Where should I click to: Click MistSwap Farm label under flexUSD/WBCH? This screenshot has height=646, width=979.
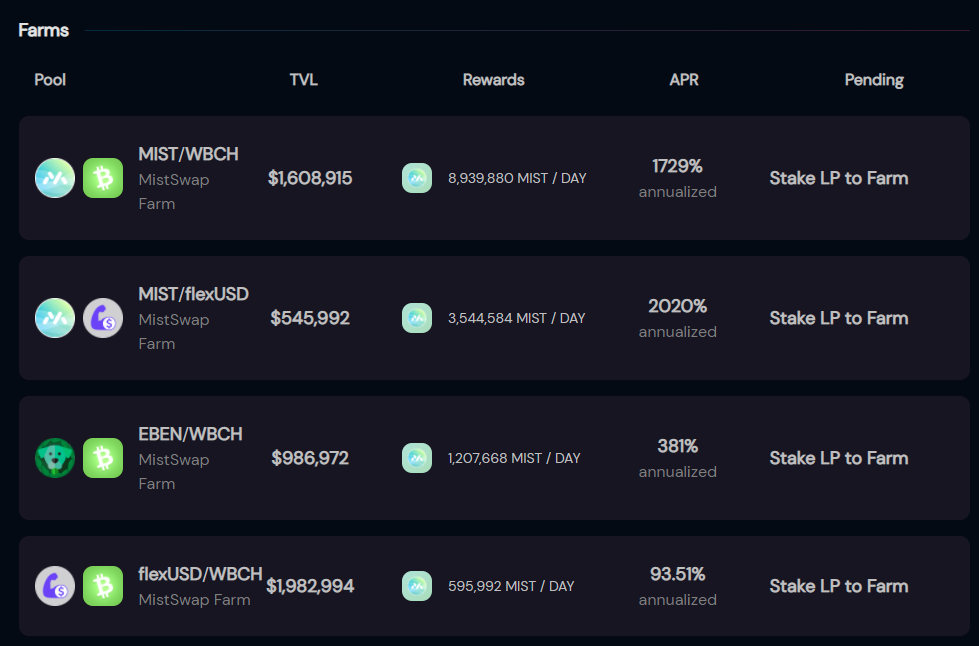(x=194, y=599)
